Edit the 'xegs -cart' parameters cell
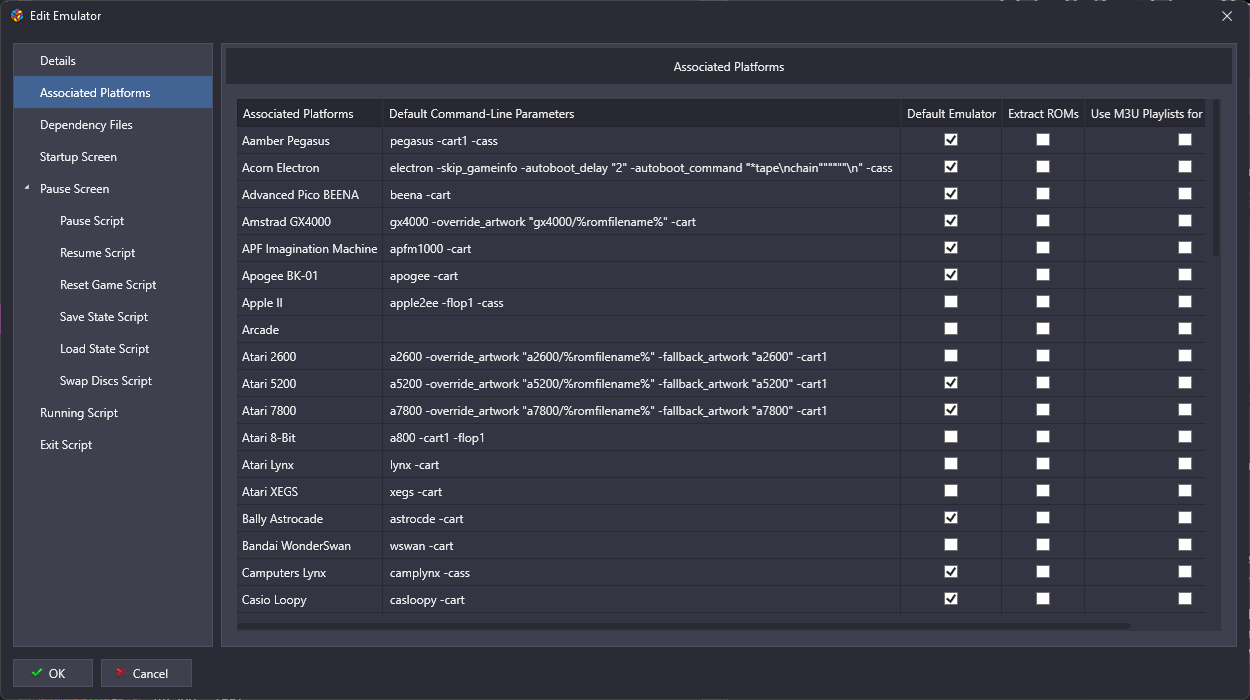Screen dimensions: 1250x700 [x=641, y=491]
